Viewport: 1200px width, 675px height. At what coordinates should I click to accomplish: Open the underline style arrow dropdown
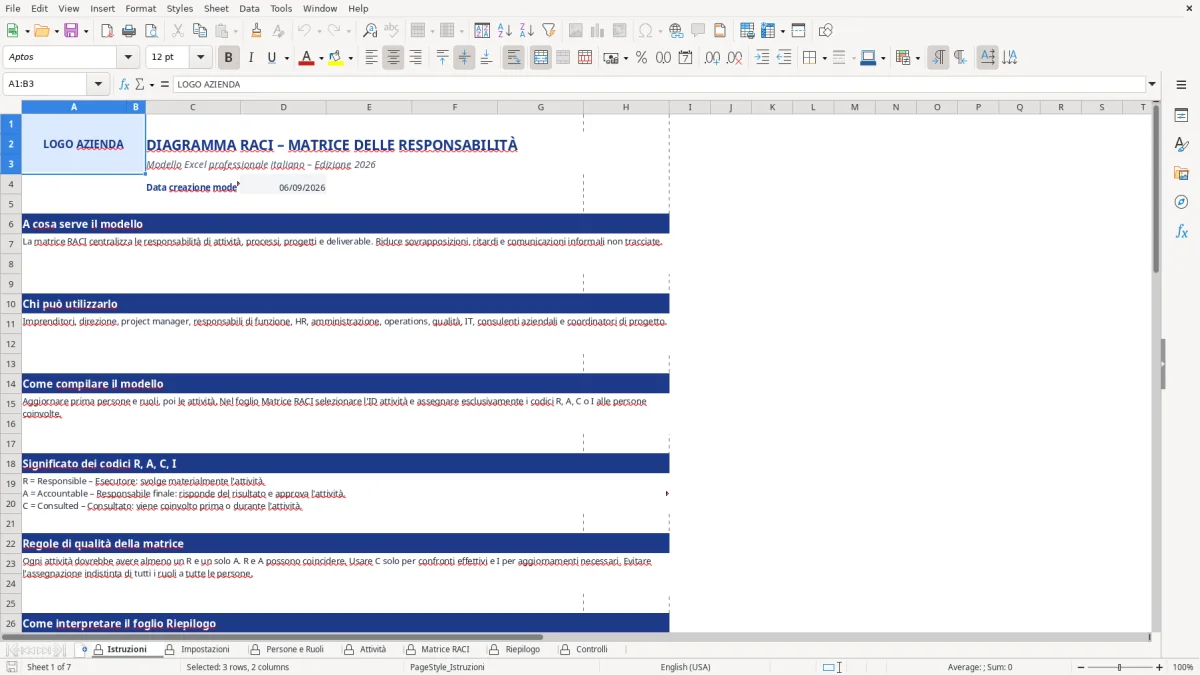coord(287,58)
